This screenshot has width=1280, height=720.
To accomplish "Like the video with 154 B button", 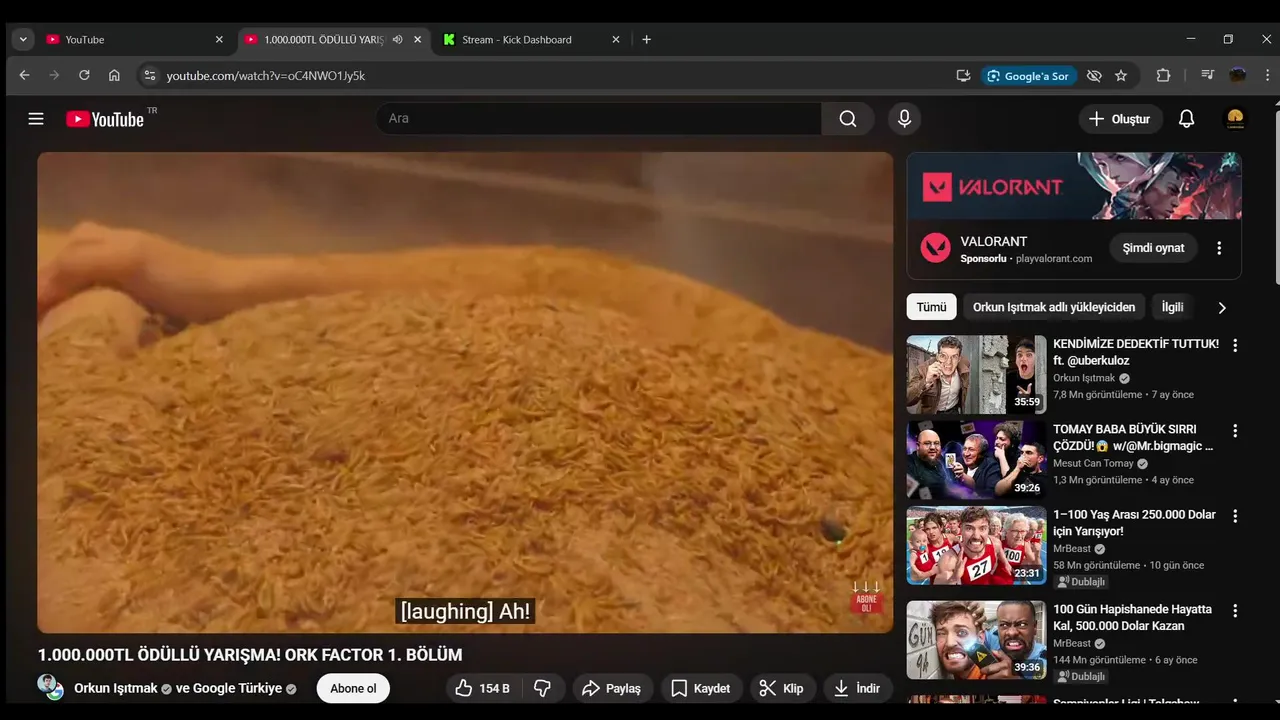I will pyautogui.click(x=482, y=688).
